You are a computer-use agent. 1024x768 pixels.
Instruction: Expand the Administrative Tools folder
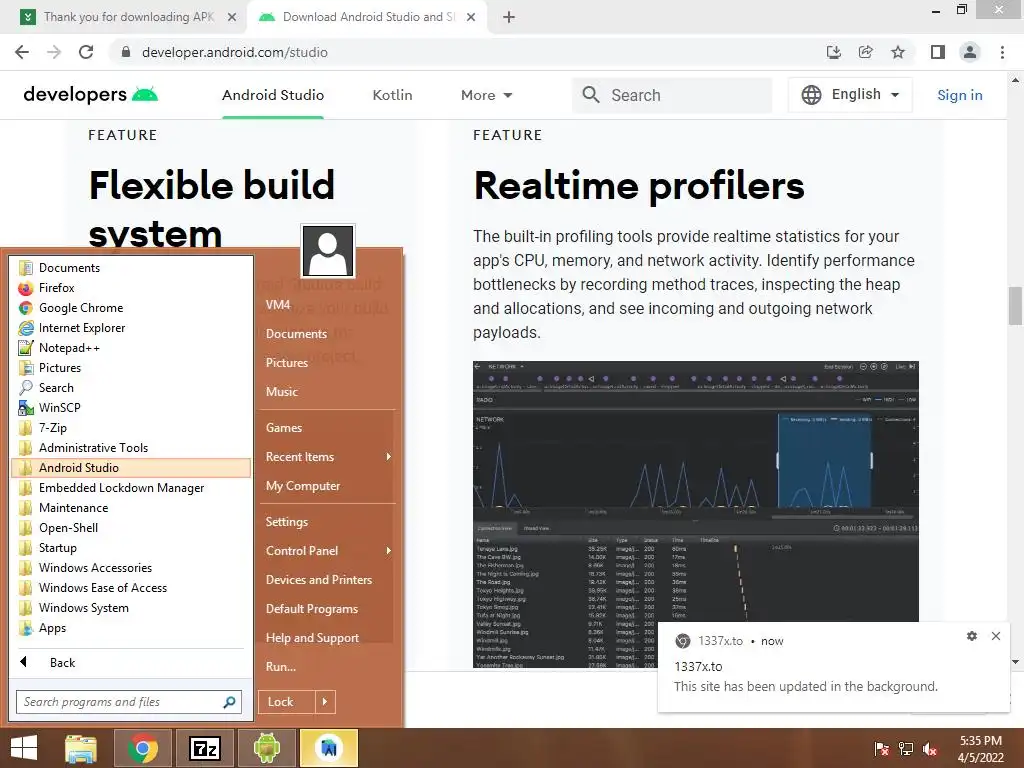coord(131,448)
